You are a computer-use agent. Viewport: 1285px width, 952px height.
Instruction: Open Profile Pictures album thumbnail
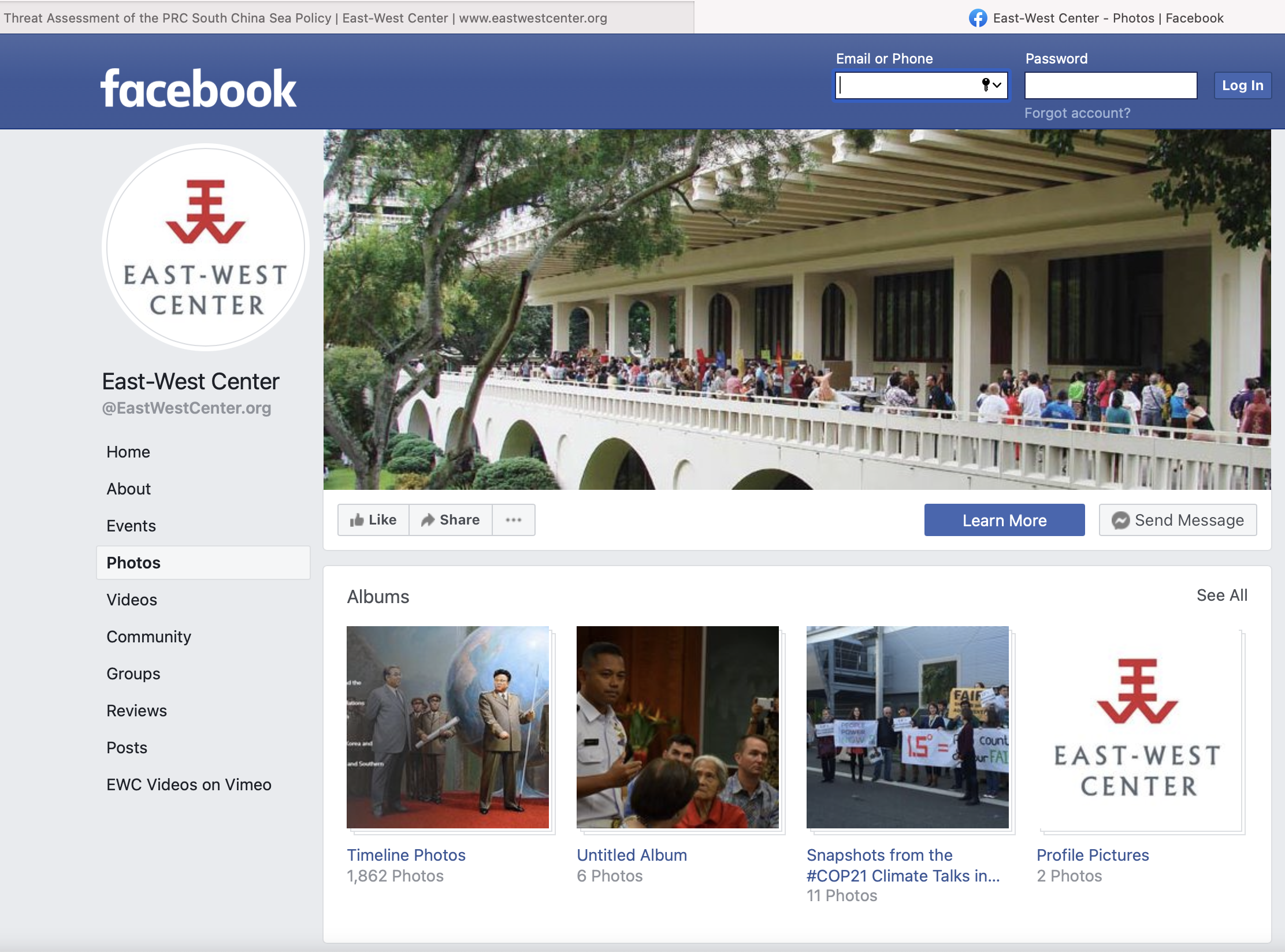point(1138,727)
